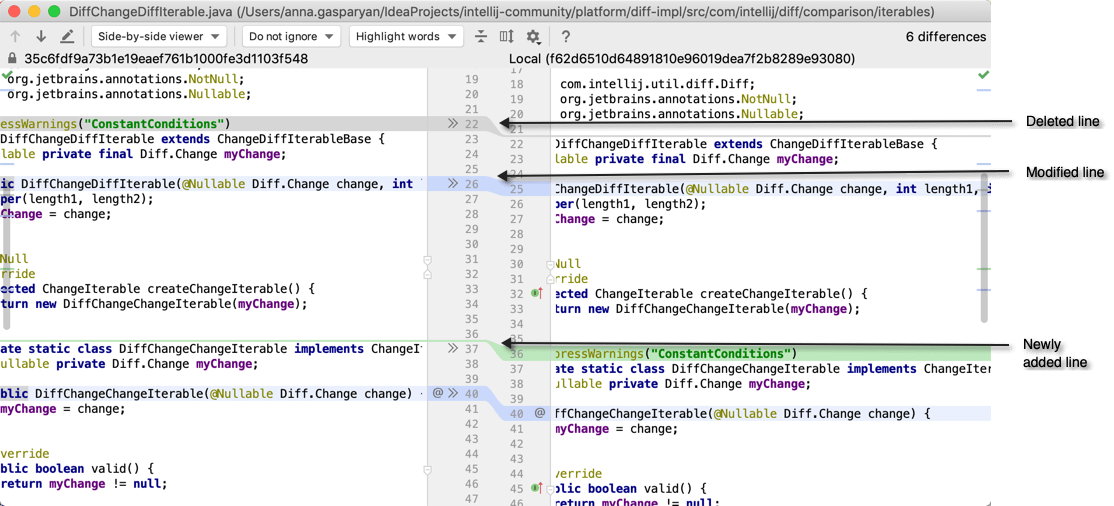Collapse right pane fold marker at line 30
Image resolution: width=1114 pixels, height=506 pixels.
coord(549,265)
